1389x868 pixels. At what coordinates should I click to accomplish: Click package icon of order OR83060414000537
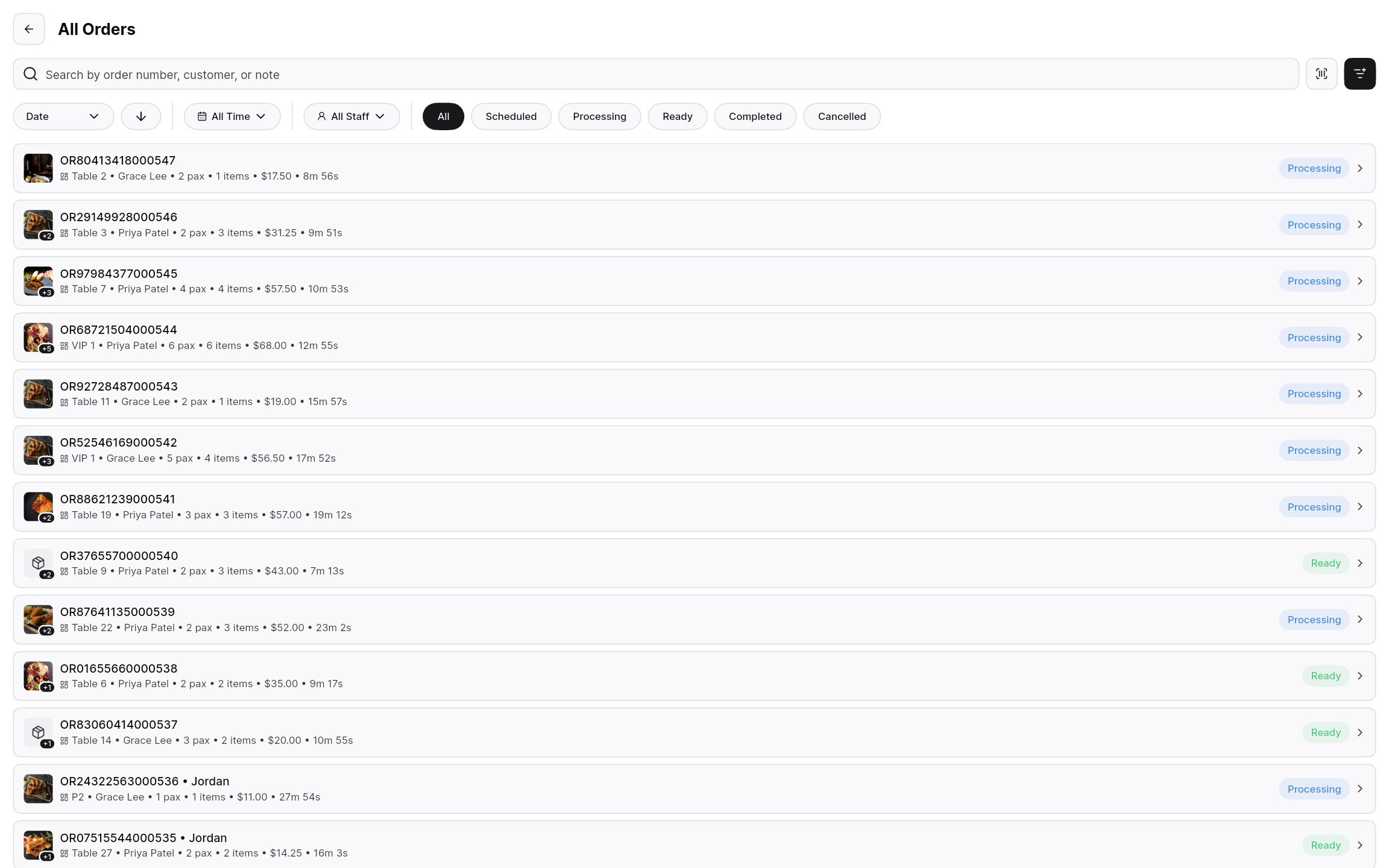[38, 732]
